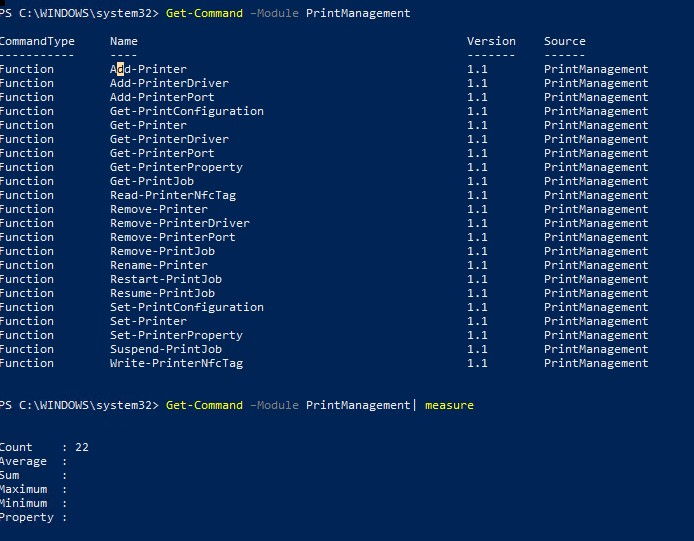
Task: Select the Write-PrinterNfcTag entry
Action: (176, 363)
